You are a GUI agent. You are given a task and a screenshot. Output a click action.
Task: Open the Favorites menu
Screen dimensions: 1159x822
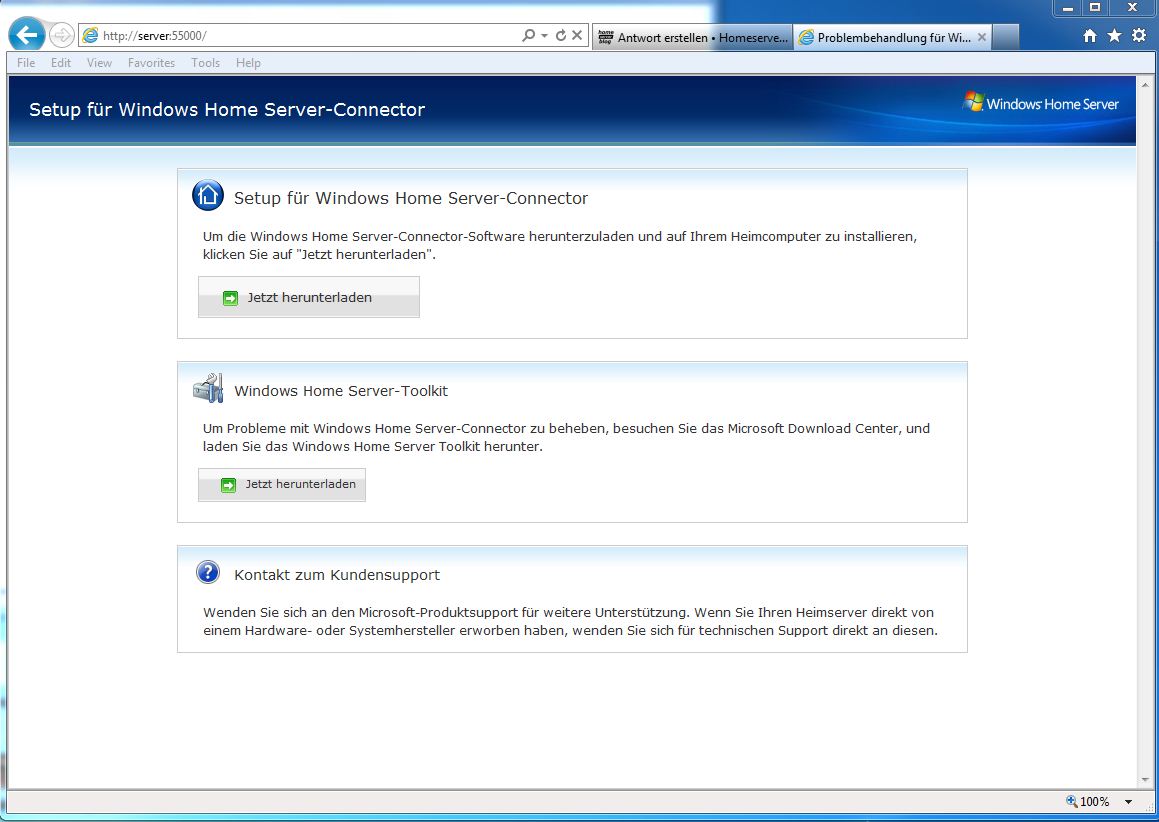(x=151, y=63)
